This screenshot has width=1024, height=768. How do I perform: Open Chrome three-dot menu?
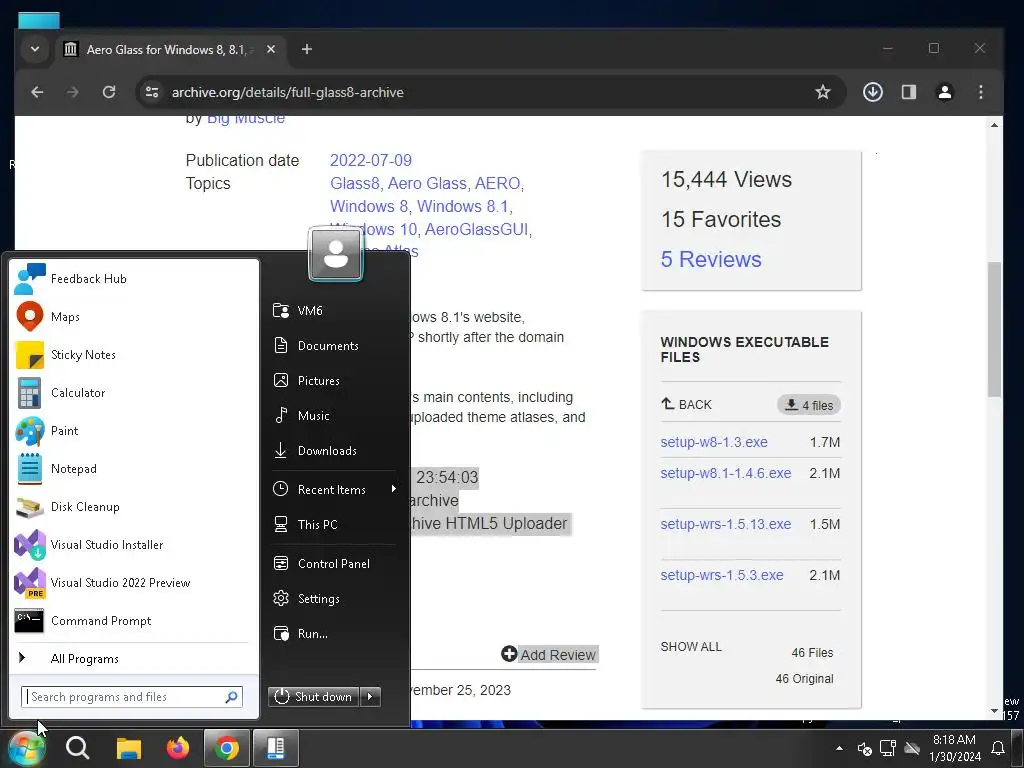coord(980,92)
